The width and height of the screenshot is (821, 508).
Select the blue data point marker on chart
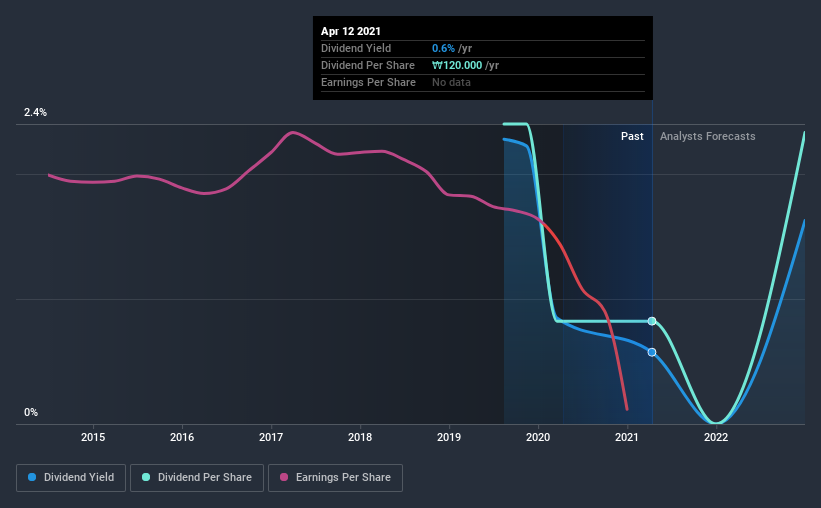click(x=652, y=352)
